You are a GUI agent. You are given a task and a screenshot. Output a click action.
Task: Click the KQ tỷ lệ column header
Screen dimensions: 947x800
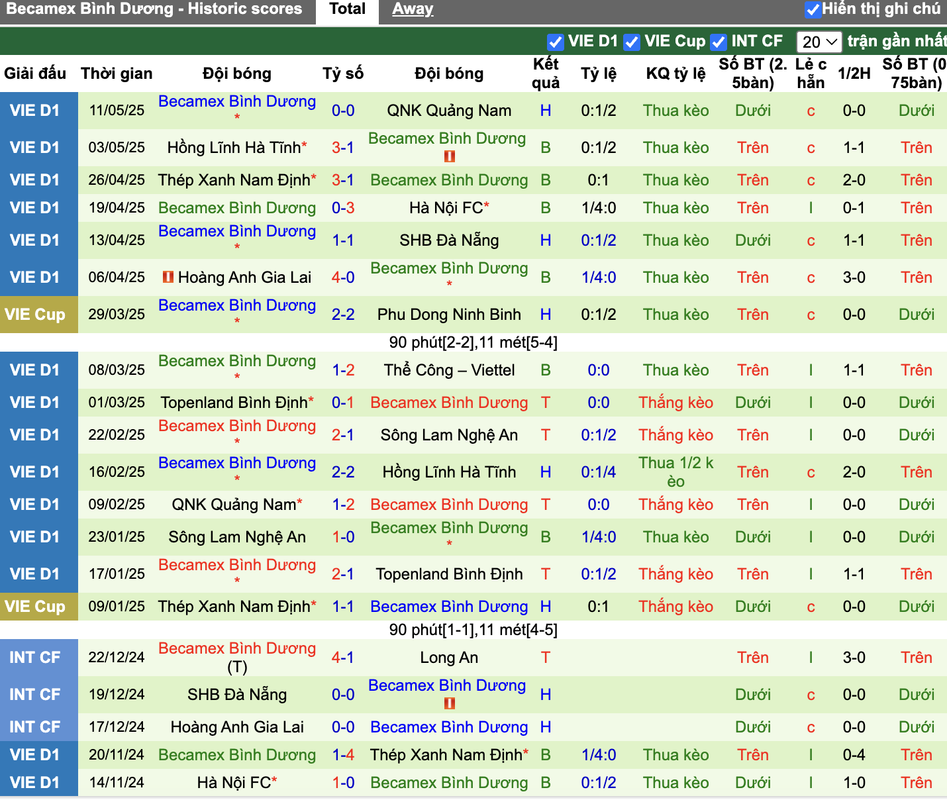coord(676,74)
